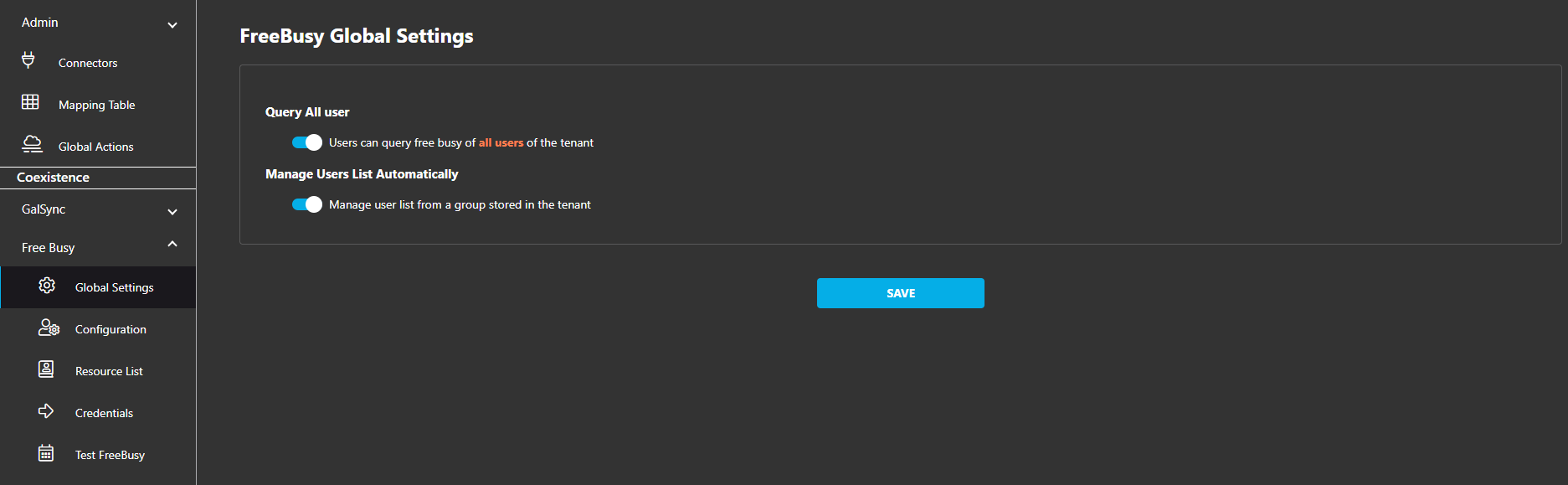Viewport: 1568px width, 485px height.
Task: Click the GalSync section label
Action: (44, 209)
